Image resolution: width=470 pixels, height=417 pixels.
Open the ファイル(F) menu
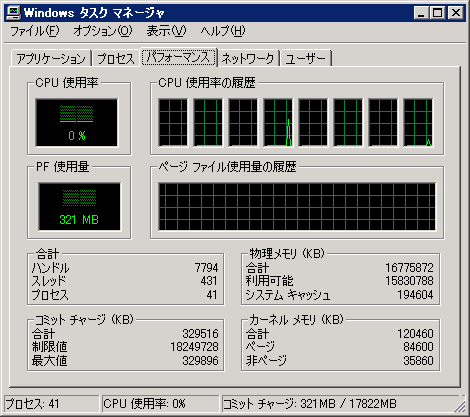[x=35, y=31]
